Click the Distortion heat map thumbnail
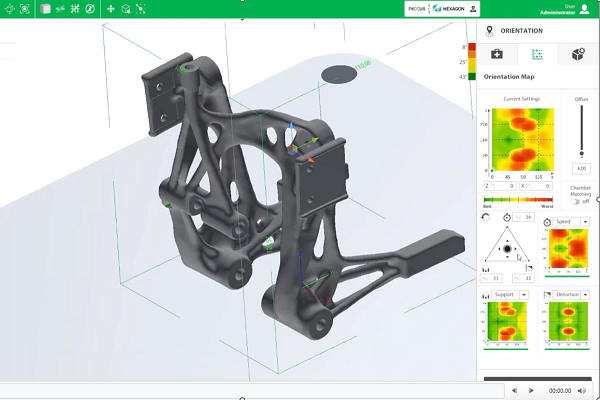This screenshot has height=400, width=600. 568,321
